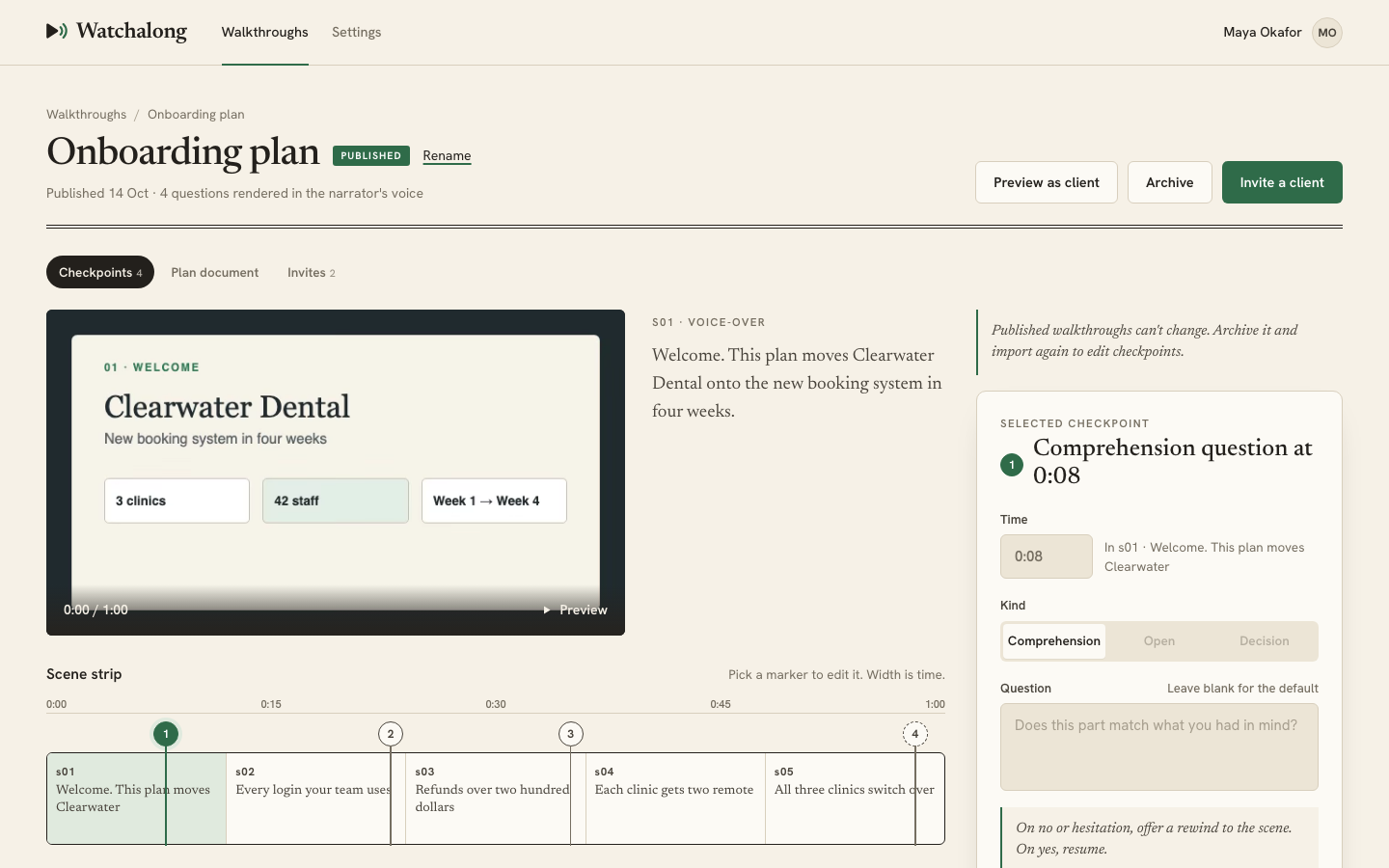Select scene s01 in the scene strip

tap(137, 799)
